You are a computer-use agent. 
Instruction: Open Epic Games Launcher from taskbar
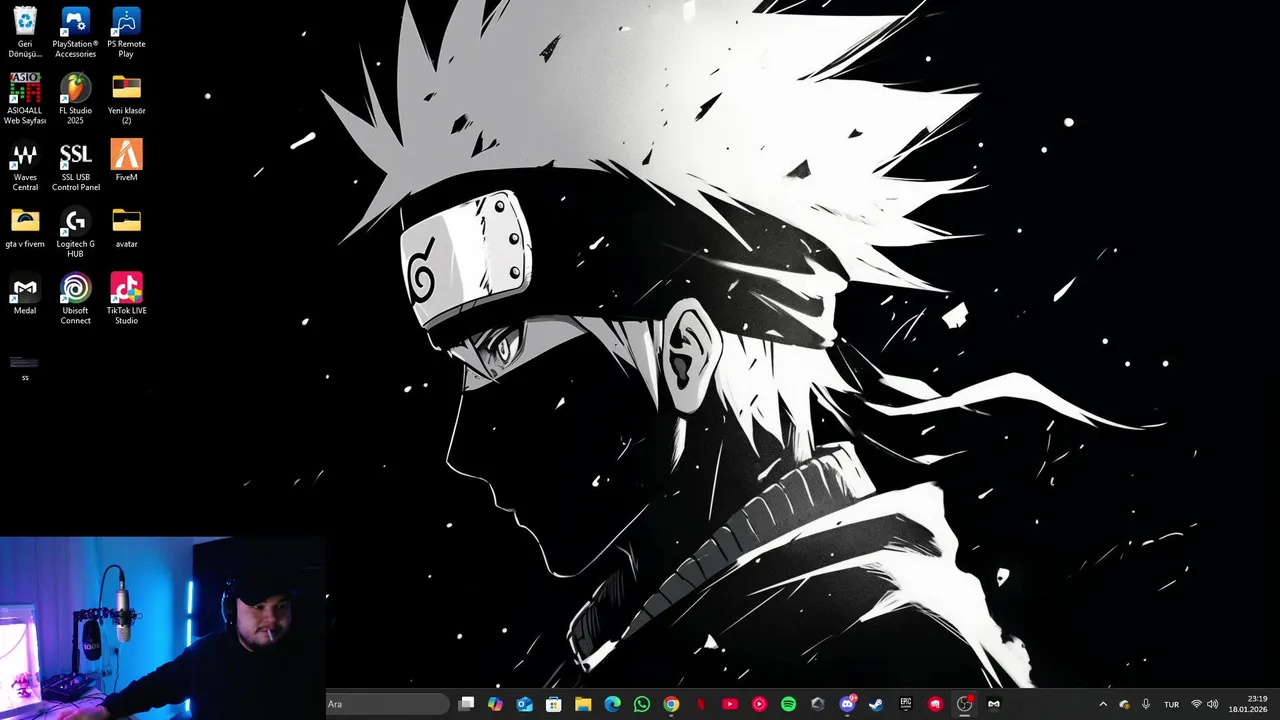(x=906, y=704)
